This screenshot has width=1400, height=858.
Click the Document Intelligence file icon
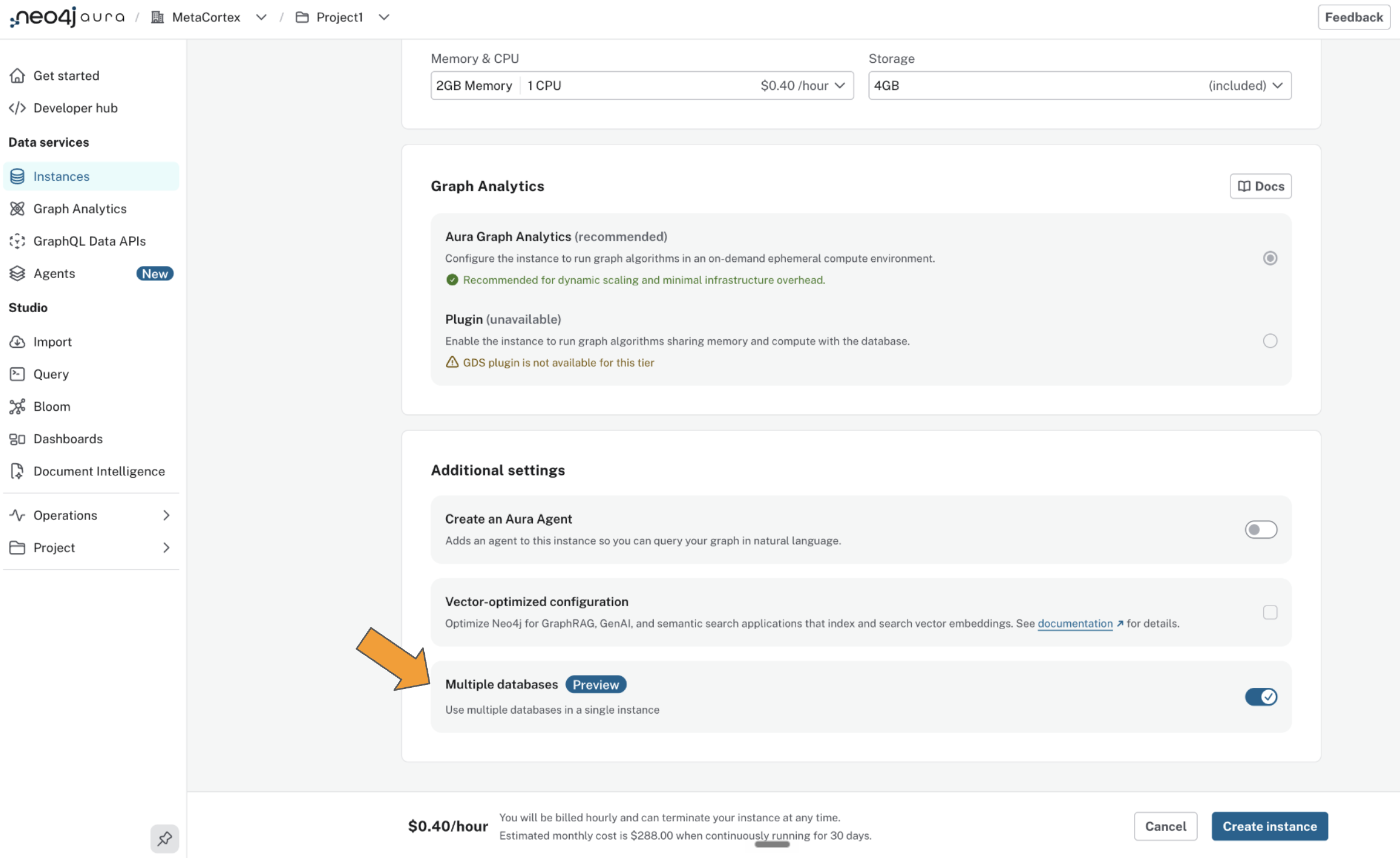tap(18, 471)
